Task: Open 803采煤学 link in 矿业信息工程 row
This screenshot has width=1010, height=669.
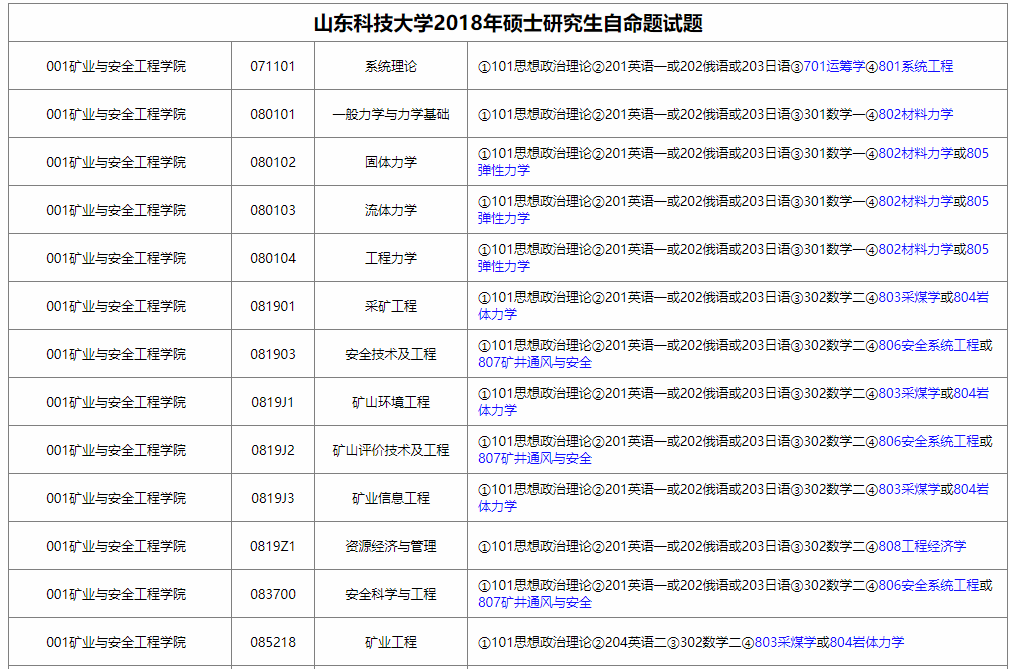Action: coord(909,489)
